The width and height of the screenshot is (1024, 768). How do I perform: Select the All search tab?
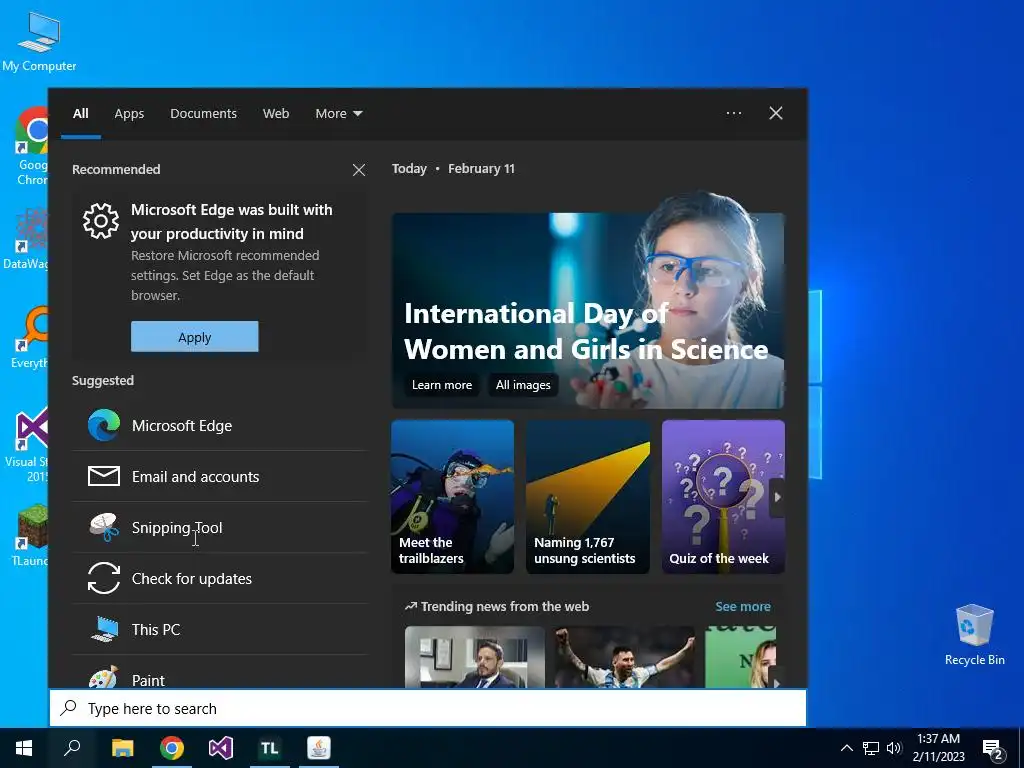(81, 114)
